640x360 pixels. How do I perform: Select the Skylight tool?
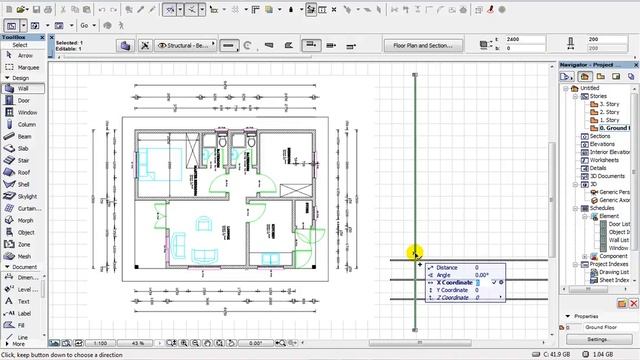[x=23, y=196]
